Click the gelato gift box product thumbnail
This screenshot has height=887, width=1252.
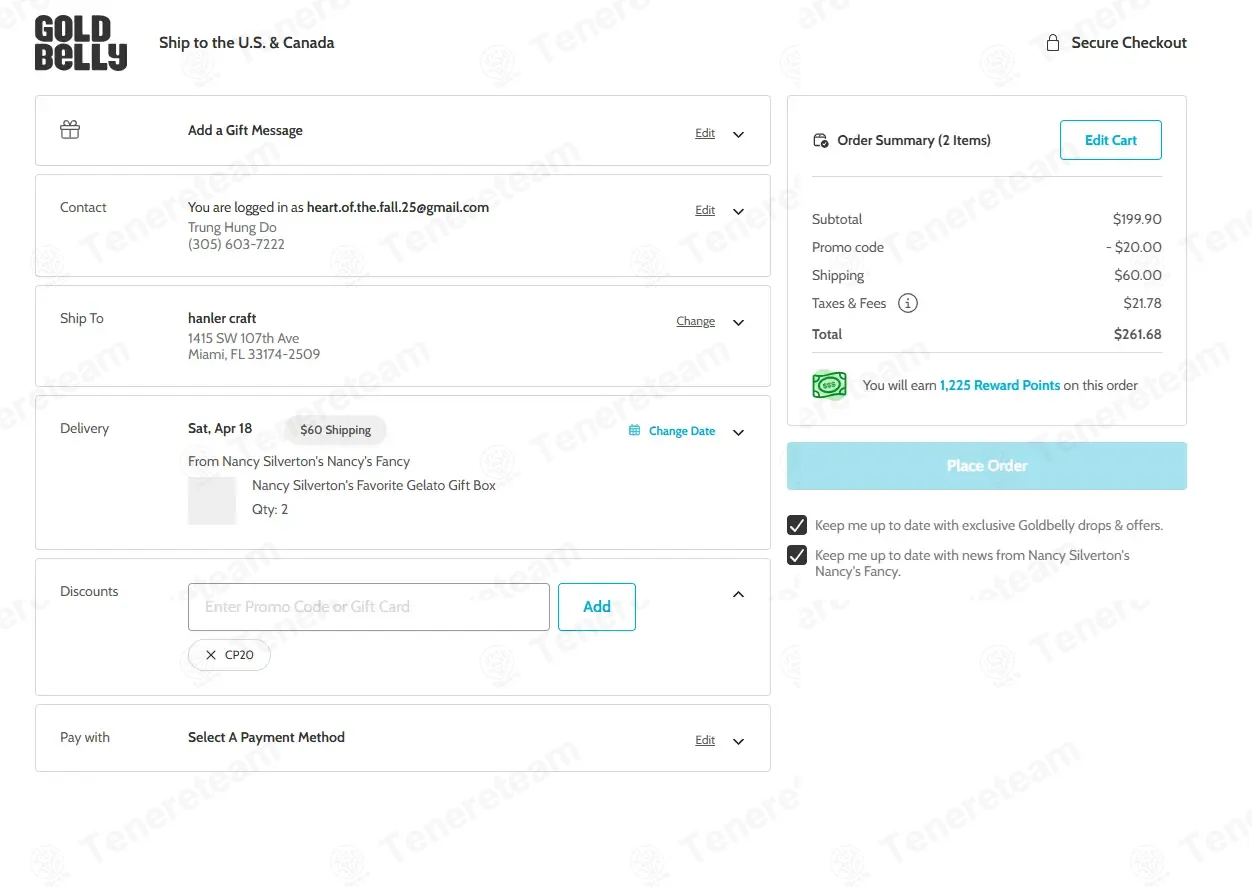coord(212,501)
